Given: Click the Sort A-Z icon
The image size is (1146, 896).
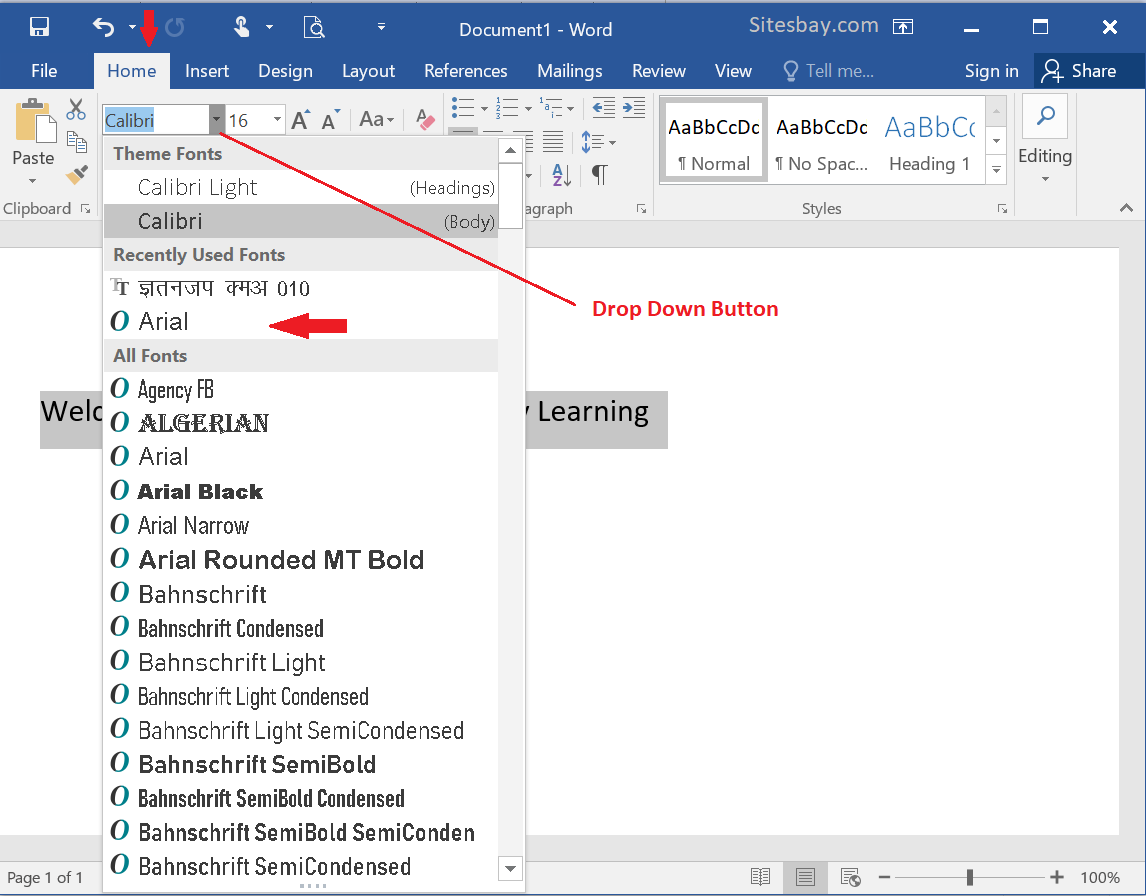Looking at the screenshot, I should click(x=561, y=175).
